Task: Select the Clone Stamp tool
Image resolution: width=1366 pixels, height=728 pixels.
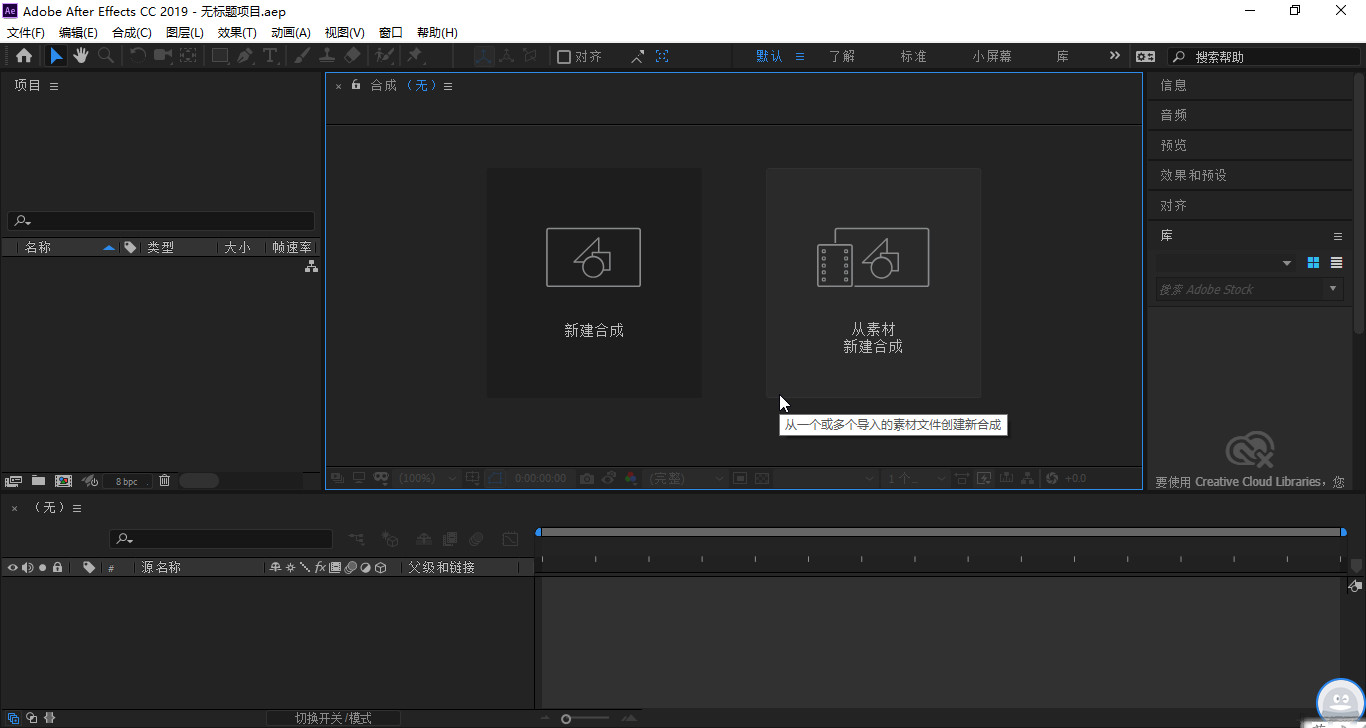Action: (x=327, y=57)
